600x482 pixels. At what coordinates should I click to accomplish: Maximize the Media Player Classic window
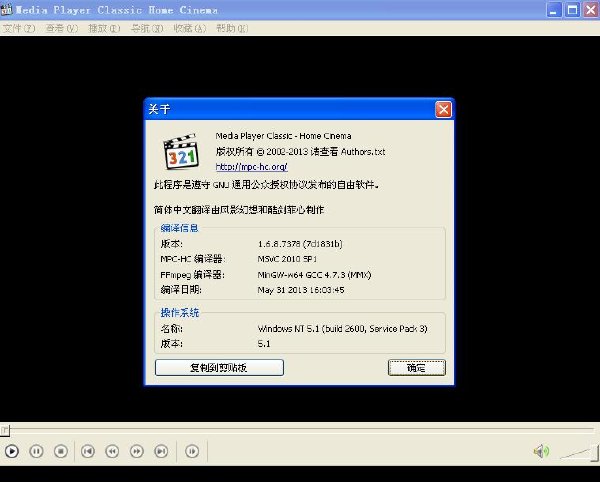572,10
